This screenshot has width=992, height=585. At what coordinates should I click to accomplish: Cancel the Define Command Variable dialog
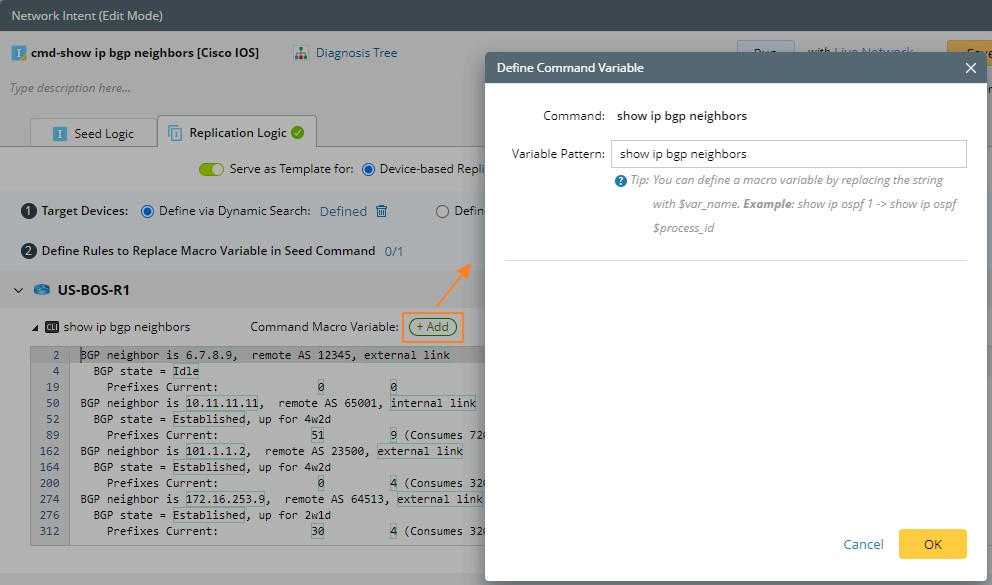coord(863,545)
